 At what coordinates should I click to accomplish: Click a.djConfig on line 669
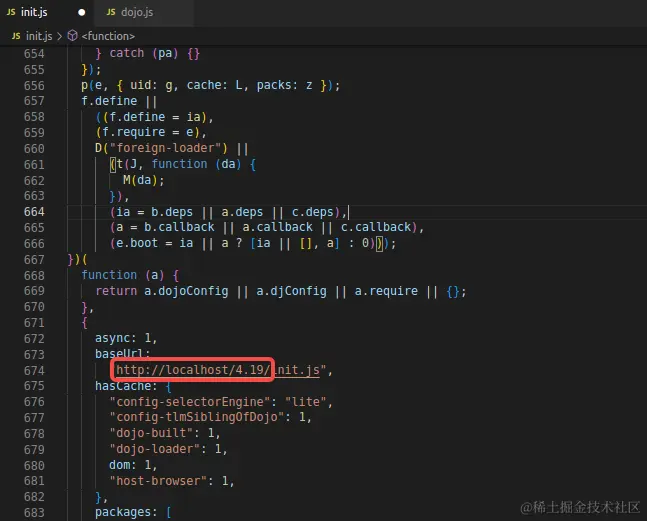click(291, 291)
